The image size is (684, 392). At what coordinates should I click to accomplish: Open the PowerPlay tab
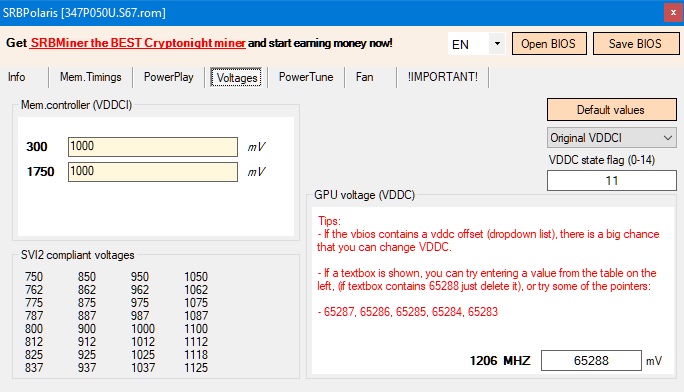pyautogui.click(x=169, y=77)
